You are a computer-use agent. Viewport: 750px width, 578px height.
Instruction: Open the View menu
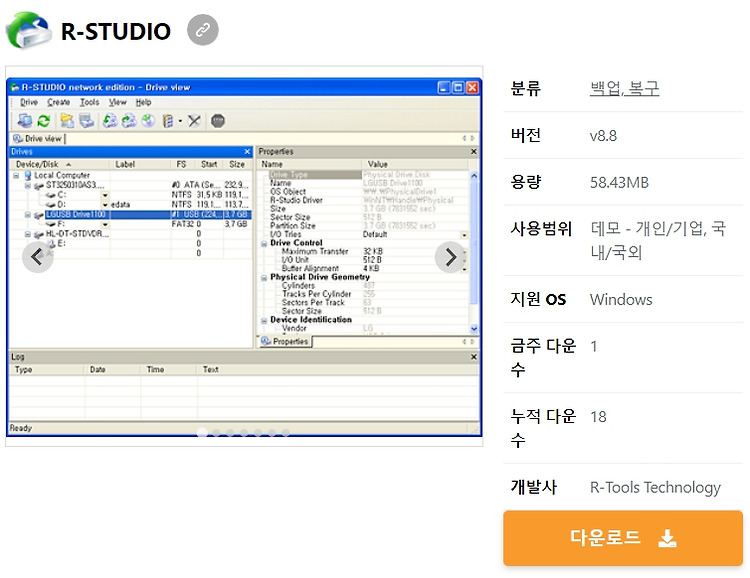pyautogui.click(x=117, y=102)
